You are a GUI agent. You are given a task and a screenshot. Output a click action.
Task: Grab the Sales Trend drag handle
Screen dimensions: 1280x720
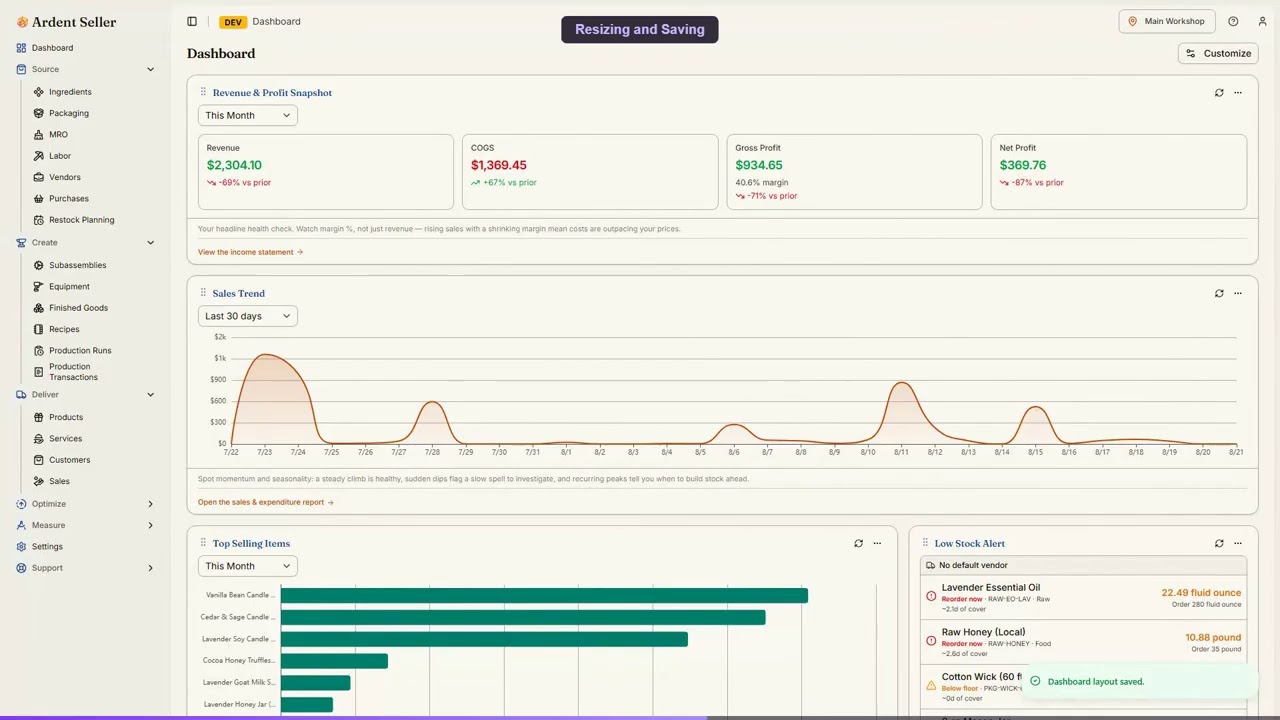[203, 293]
